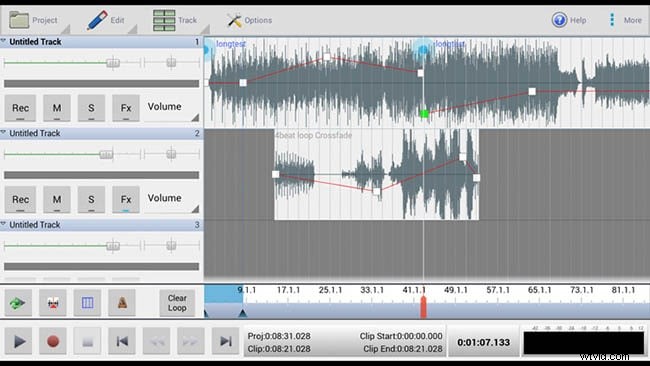Open the Project folder icon
The height and width of the screenshot is (366, 650).
[x=19, y=20]
